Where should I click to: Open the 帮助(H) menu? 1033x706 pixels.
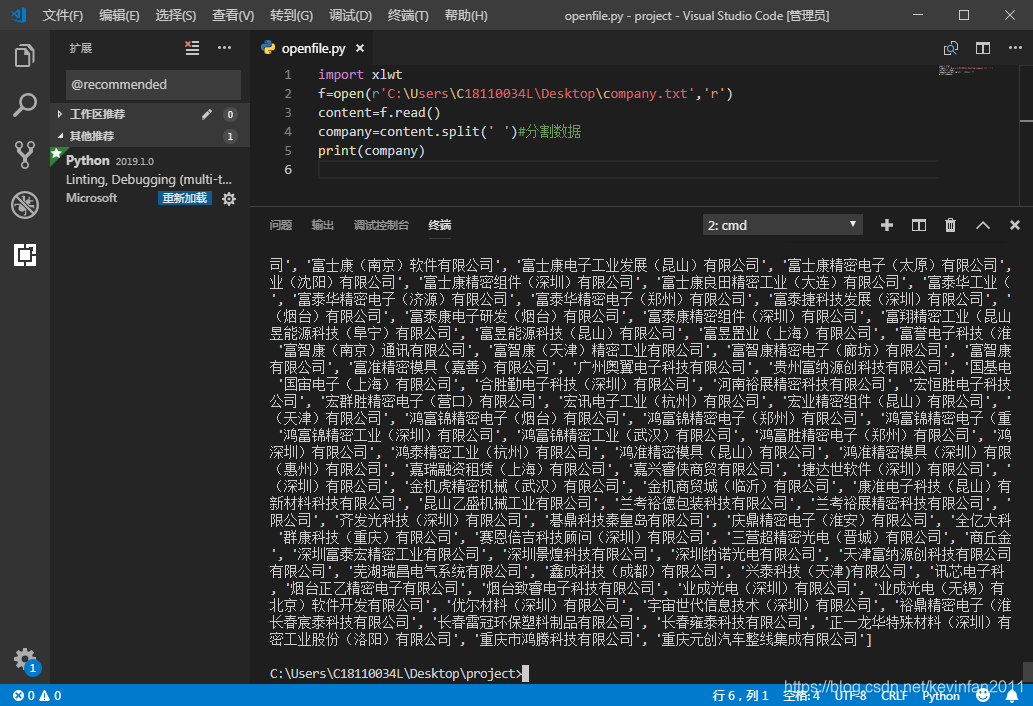point(466,15)
